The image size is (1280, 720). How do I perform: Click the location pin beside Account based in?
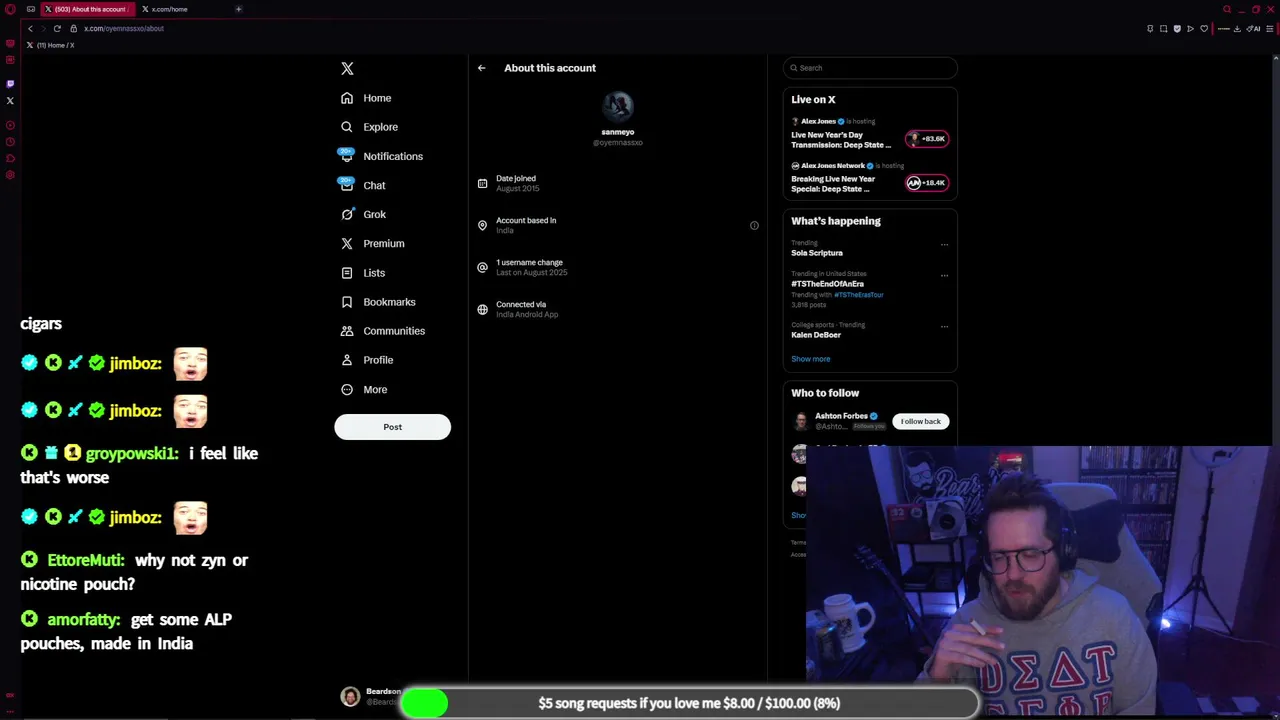[482, 225]
